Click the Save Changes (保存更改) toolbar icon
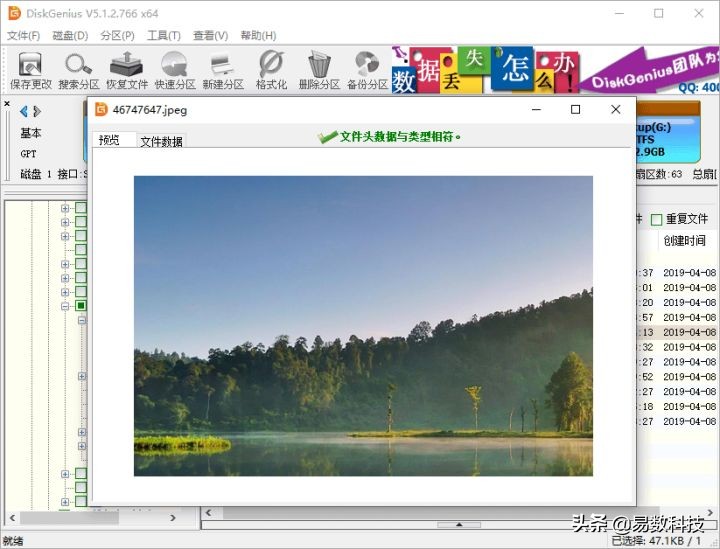720x549 pixels. click(x=31, y=70)
